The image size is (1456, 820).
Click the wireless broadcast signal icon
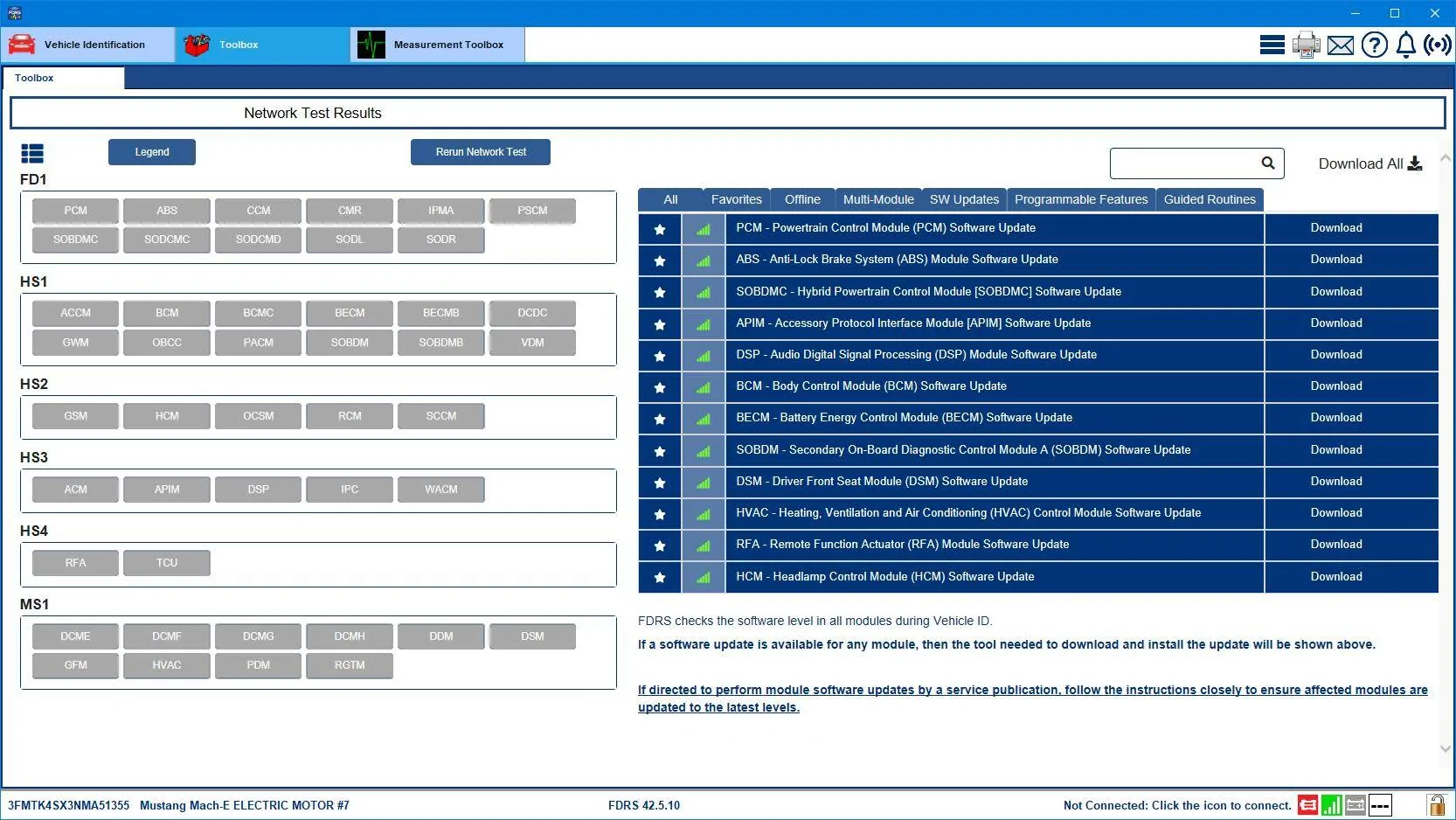click(x=1438, y=45)
